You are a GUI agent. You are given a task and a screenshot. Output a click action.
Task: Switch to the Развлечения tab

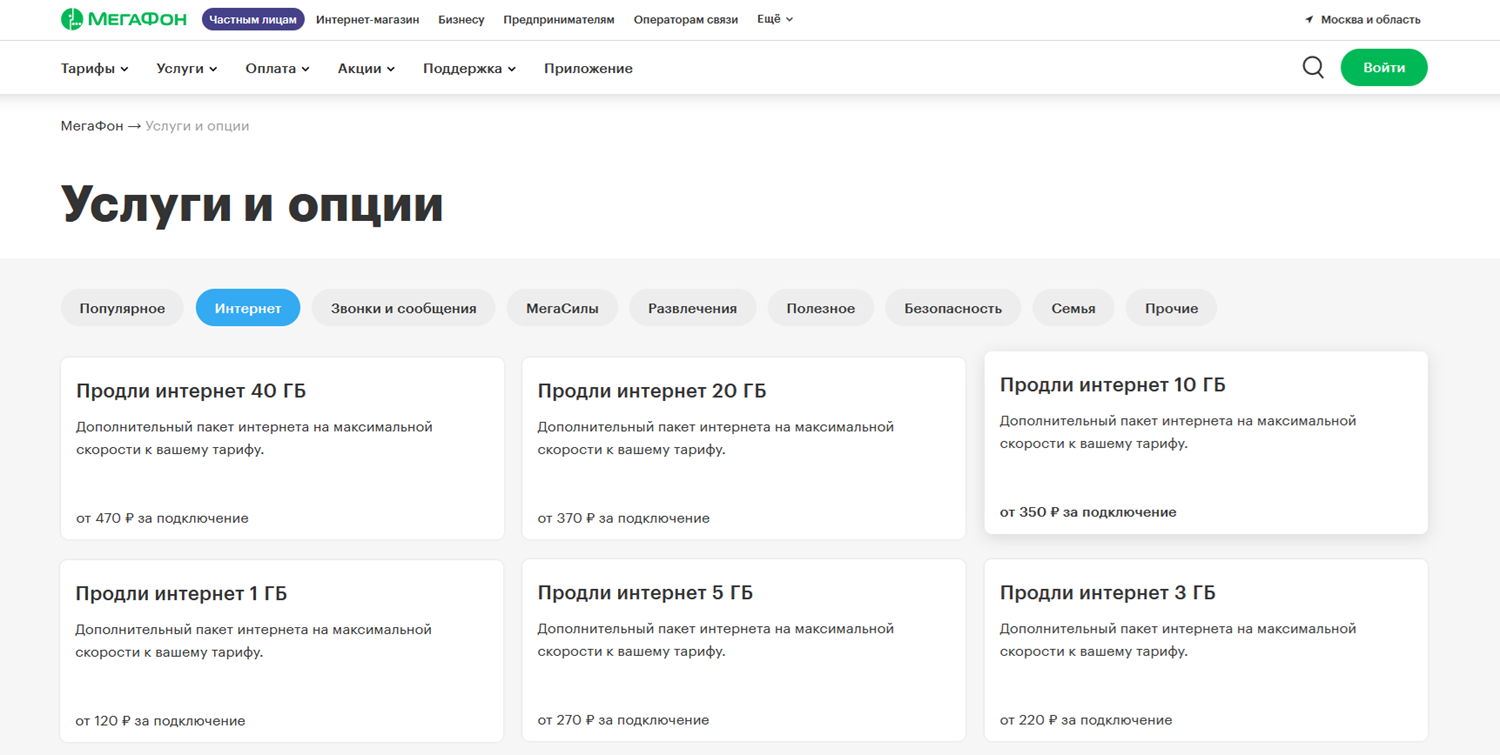pos(692,308)
